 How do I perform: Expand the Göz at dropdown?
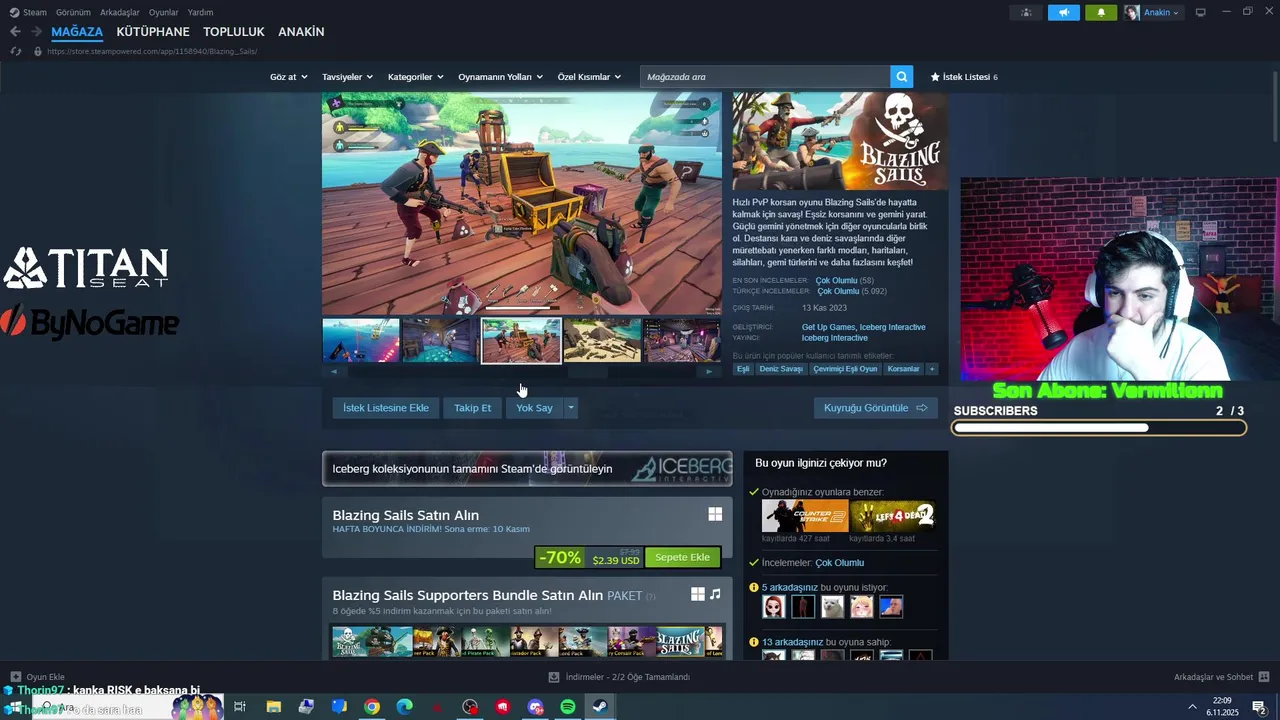288,77
